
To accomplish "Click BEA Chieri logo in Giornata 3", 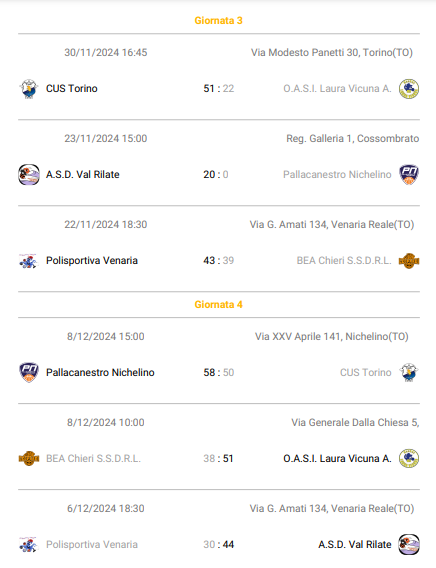I will pyautogui.click(x=409, y=261).
